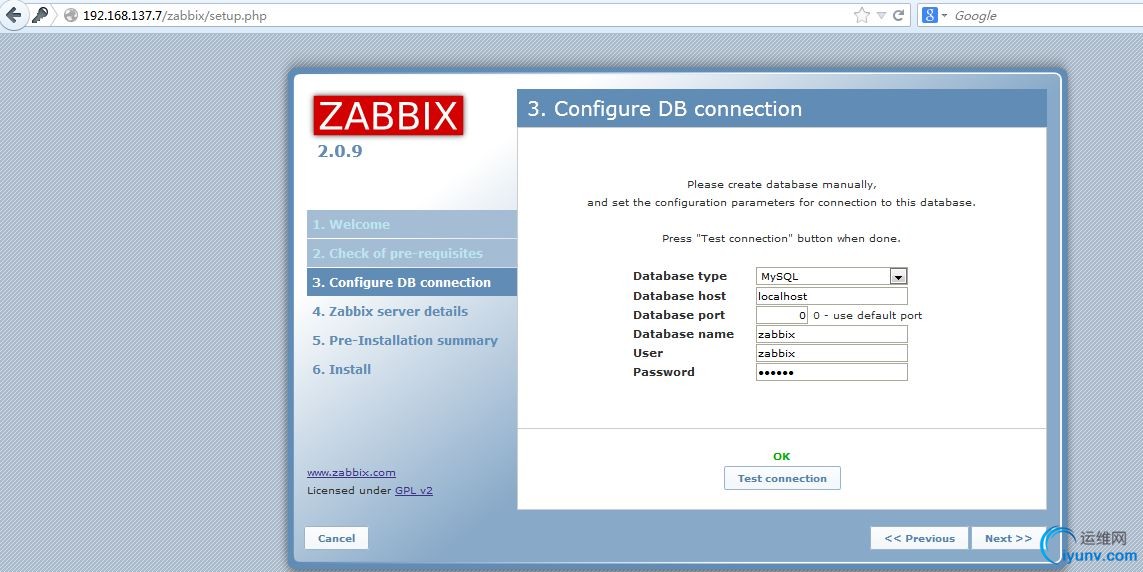This screenshot has height=572, width=1143.
Task: Click the key icon beside the back button
Action: coord(41,15)
